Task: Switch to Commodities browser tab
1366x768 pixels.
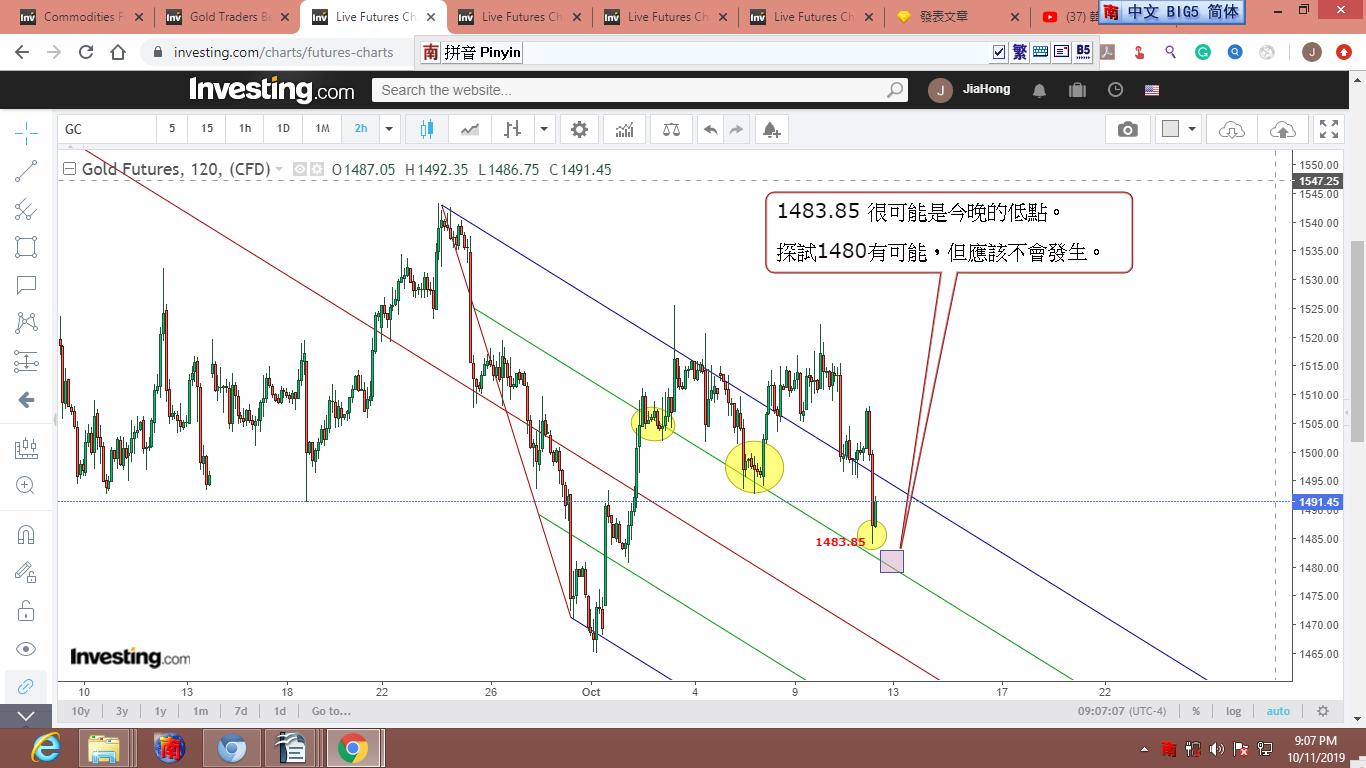Action: pos(82,17)
